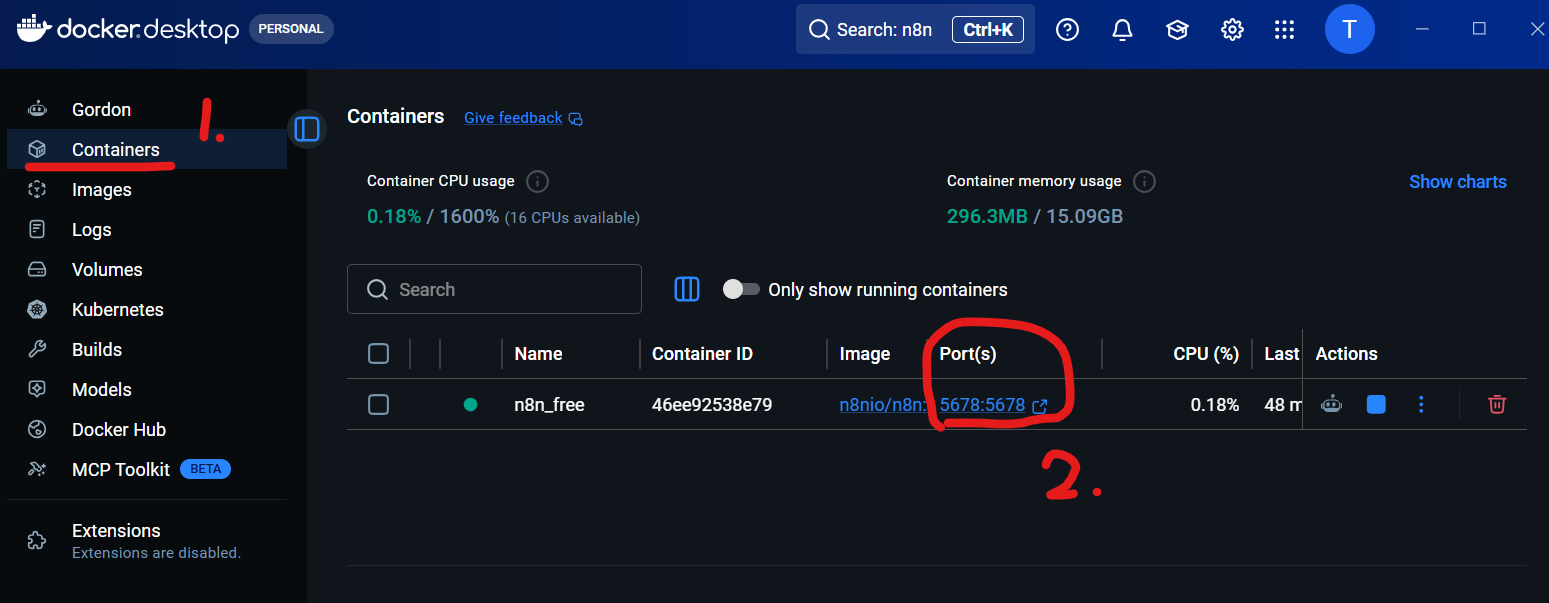Sort by the Name column header

click(538, 354)
